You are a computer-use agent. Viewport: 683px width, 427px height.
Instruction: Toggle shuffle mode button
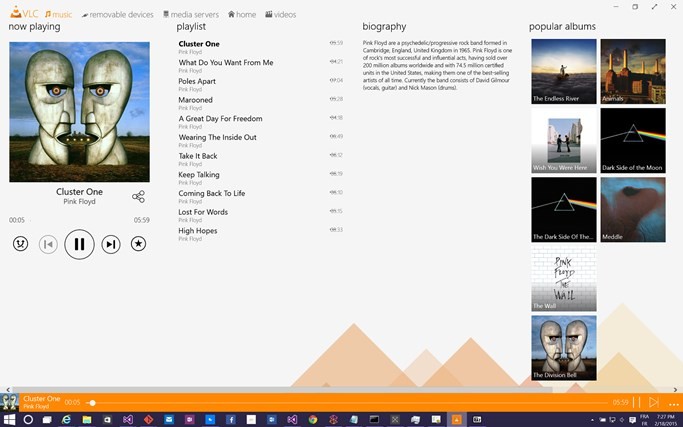pos(20,244)
